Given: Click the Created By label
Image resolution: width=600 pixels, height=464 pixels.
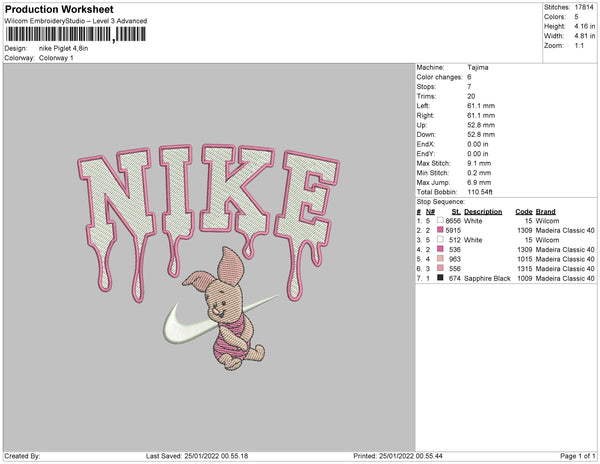Looking at the screenshot, I should pos(22,456).
